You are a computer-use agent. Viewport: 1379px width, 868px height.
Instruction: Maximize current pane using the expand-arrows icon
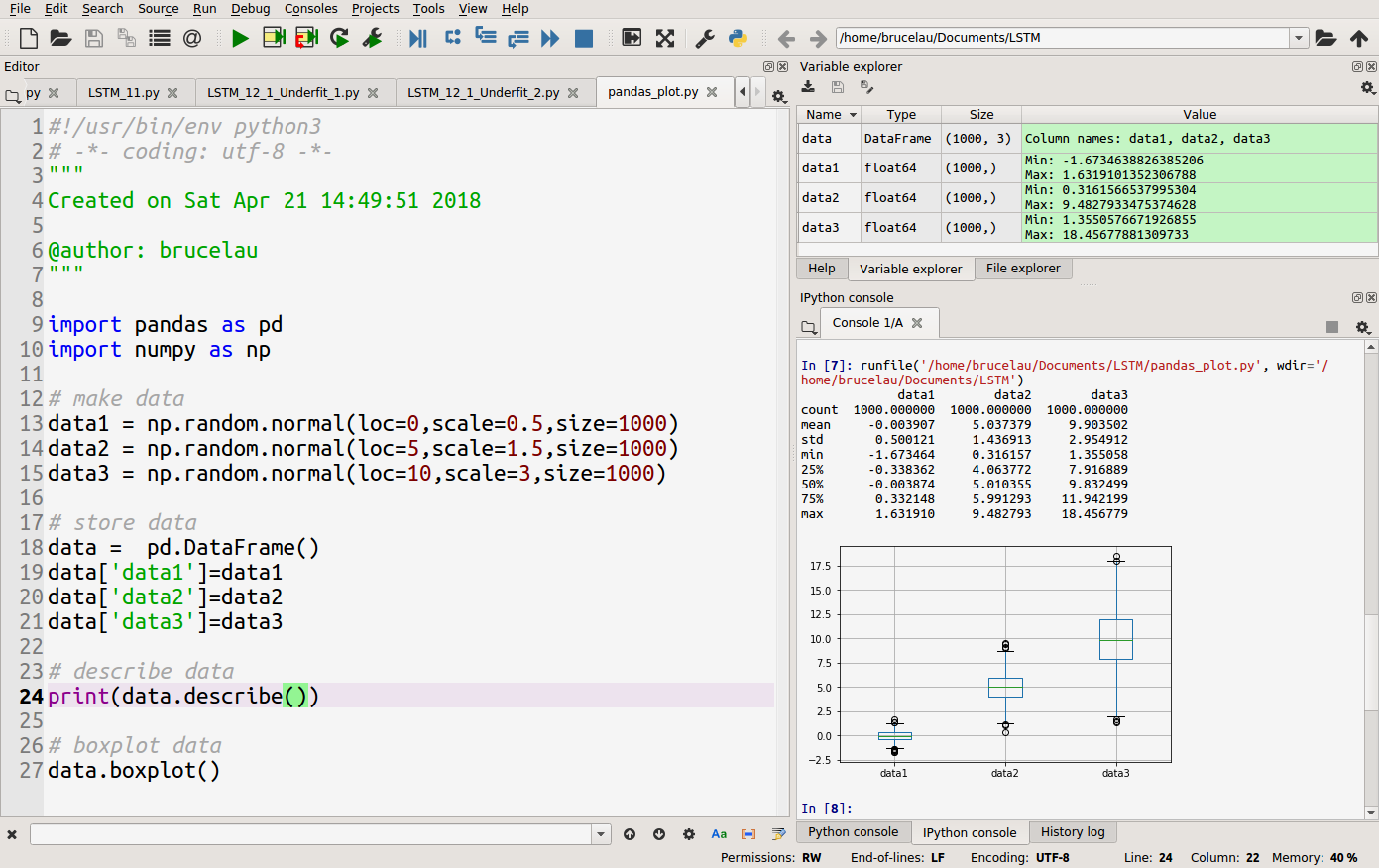(665, 38)
